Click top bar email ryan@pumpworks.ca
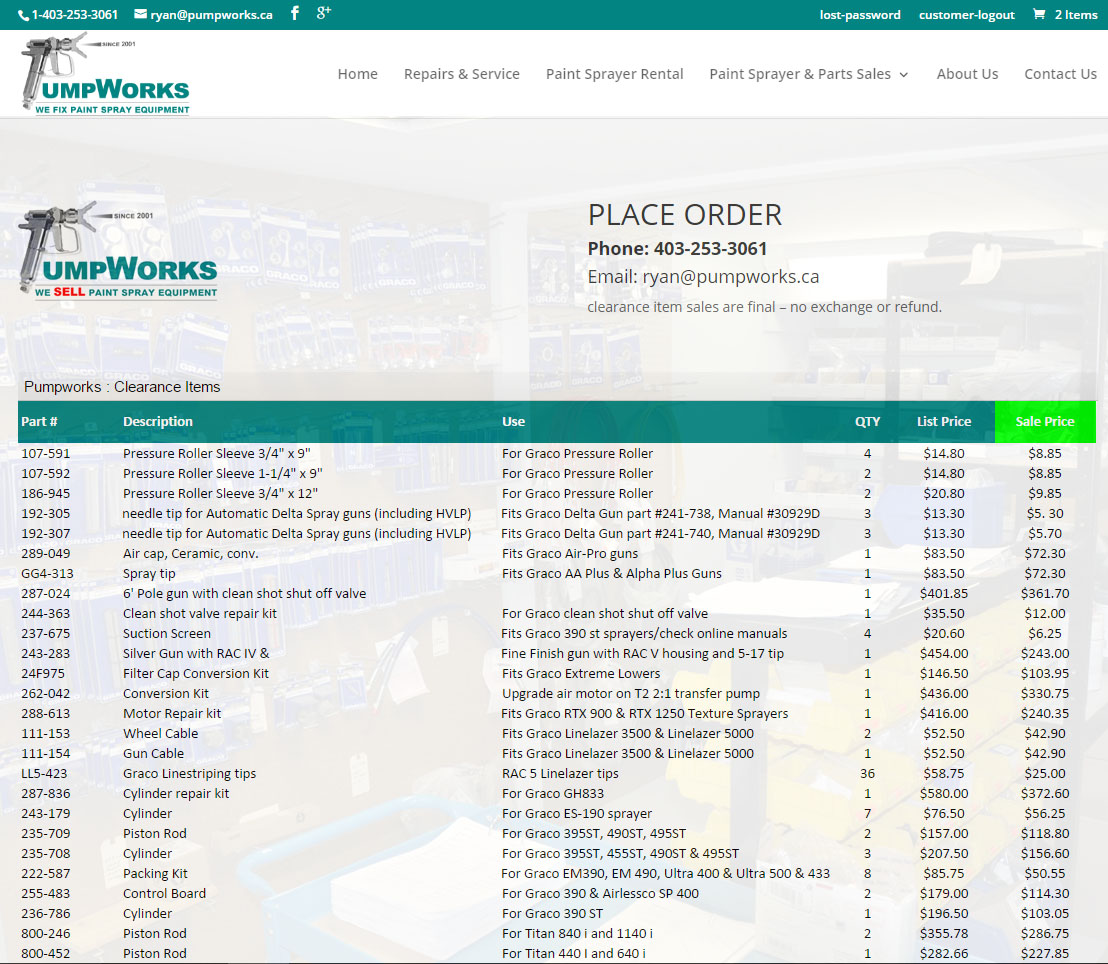The height and width of the screenshot is (964, 1108). (x=211, y=15)
